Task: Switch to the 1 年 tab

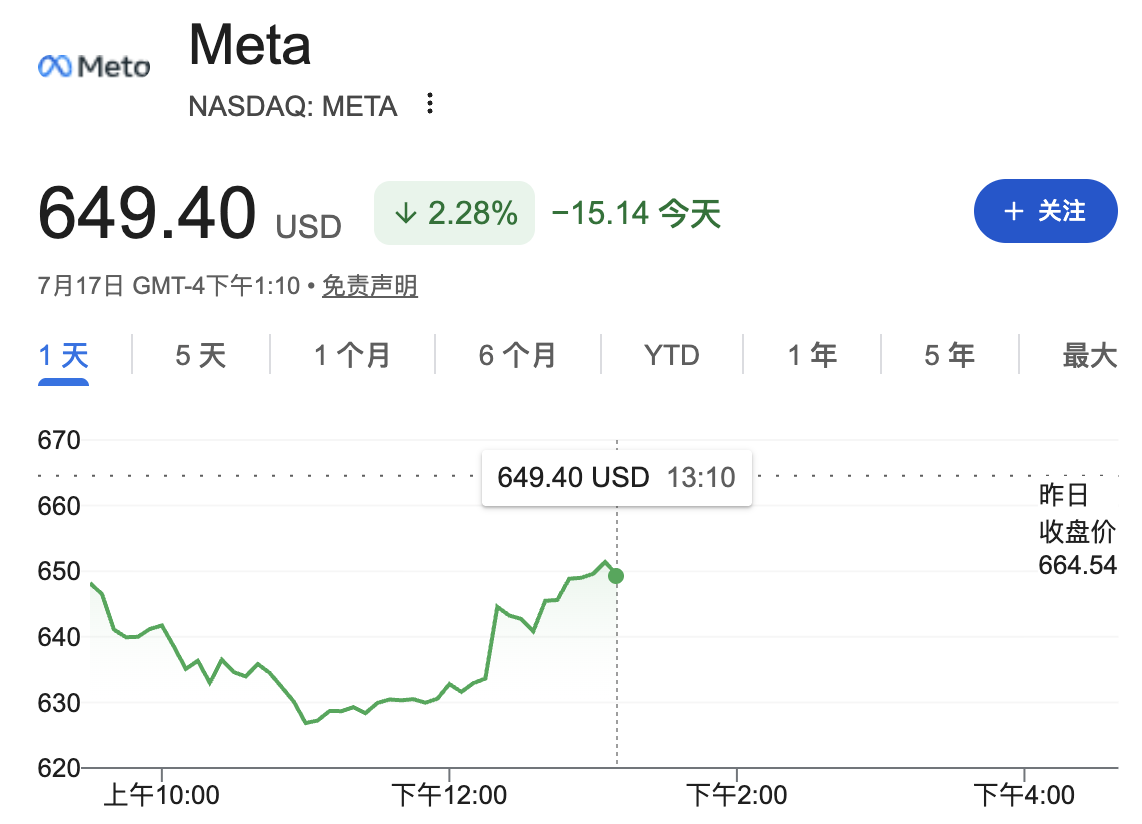Action: pos(812,356)
